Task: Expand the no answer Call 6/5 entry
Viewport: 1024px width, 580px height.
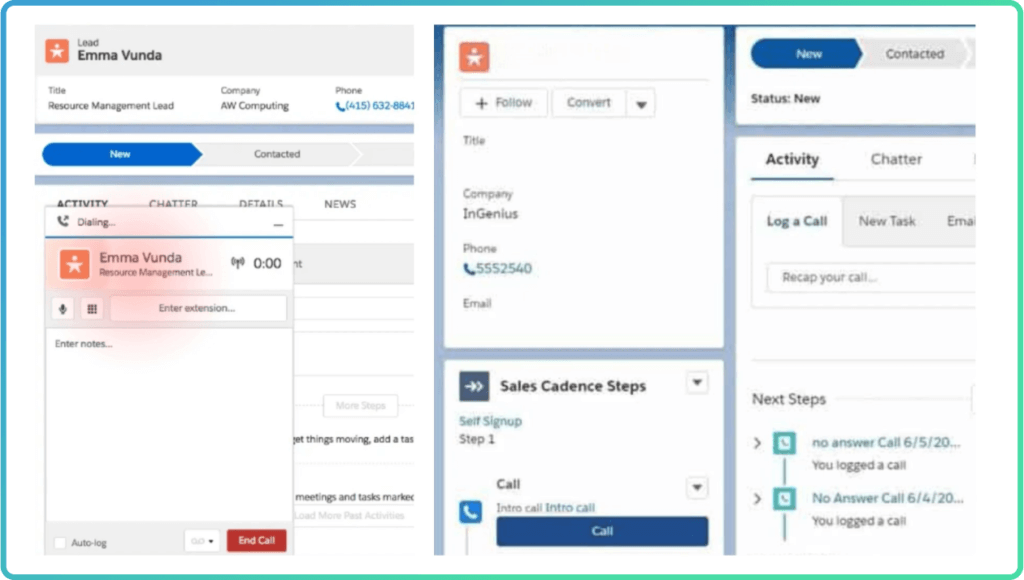Action: 758,443
